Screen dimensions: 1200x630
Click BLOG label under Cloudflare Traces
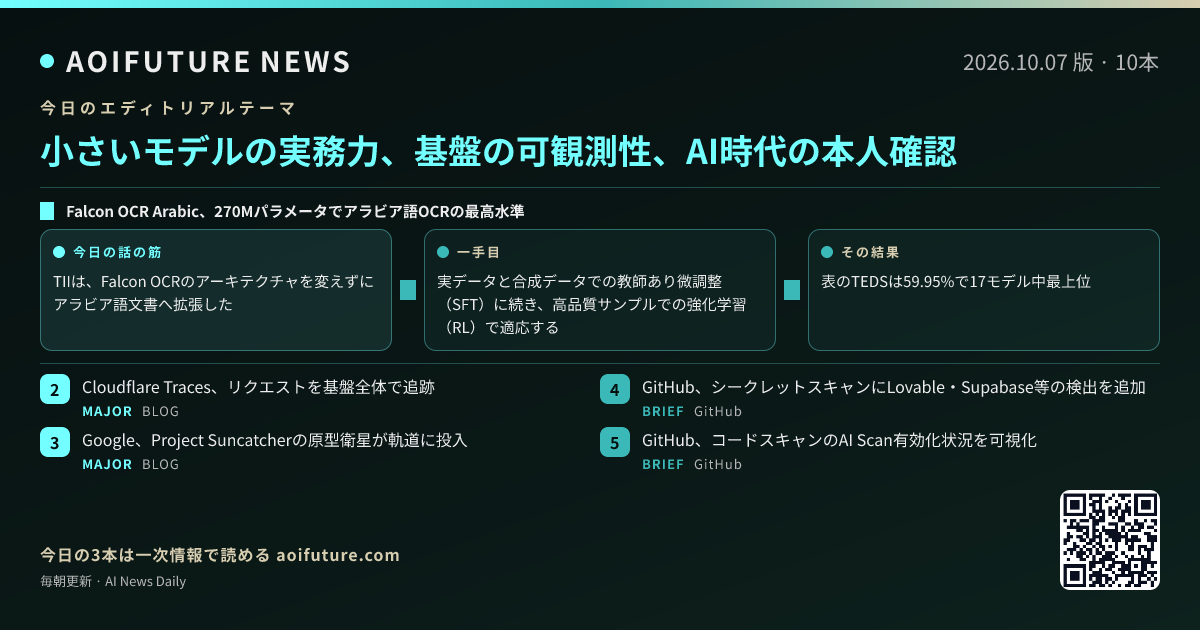pos(161,411)
